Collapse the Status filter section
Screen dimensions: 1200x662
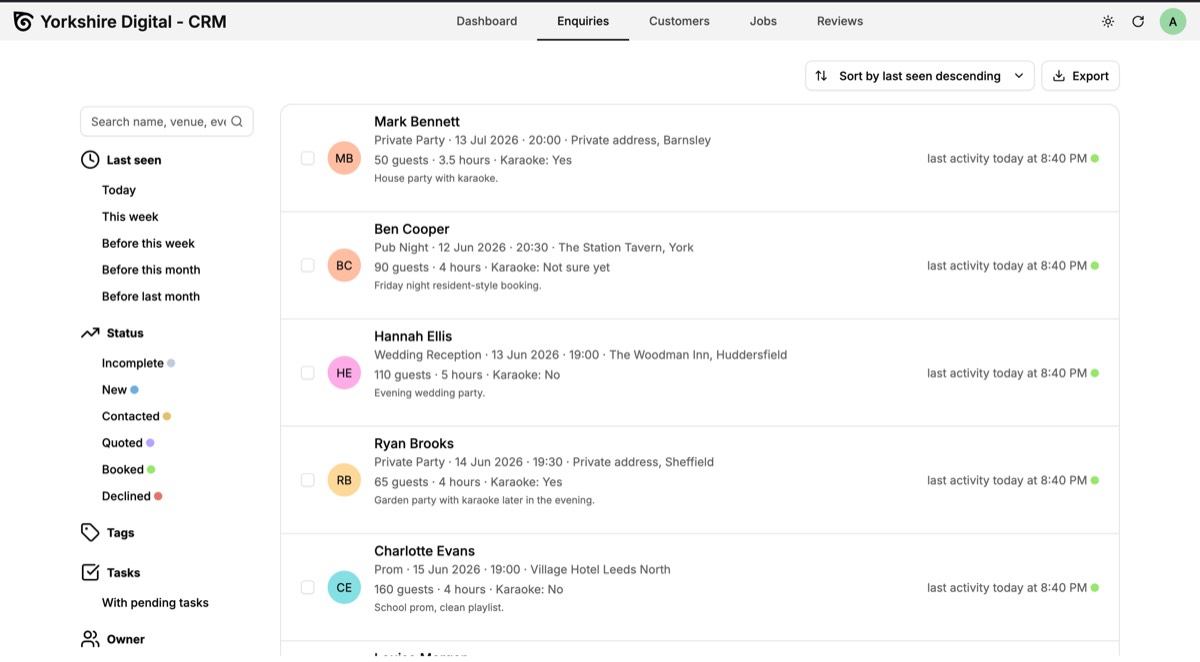tap(125, 333)
